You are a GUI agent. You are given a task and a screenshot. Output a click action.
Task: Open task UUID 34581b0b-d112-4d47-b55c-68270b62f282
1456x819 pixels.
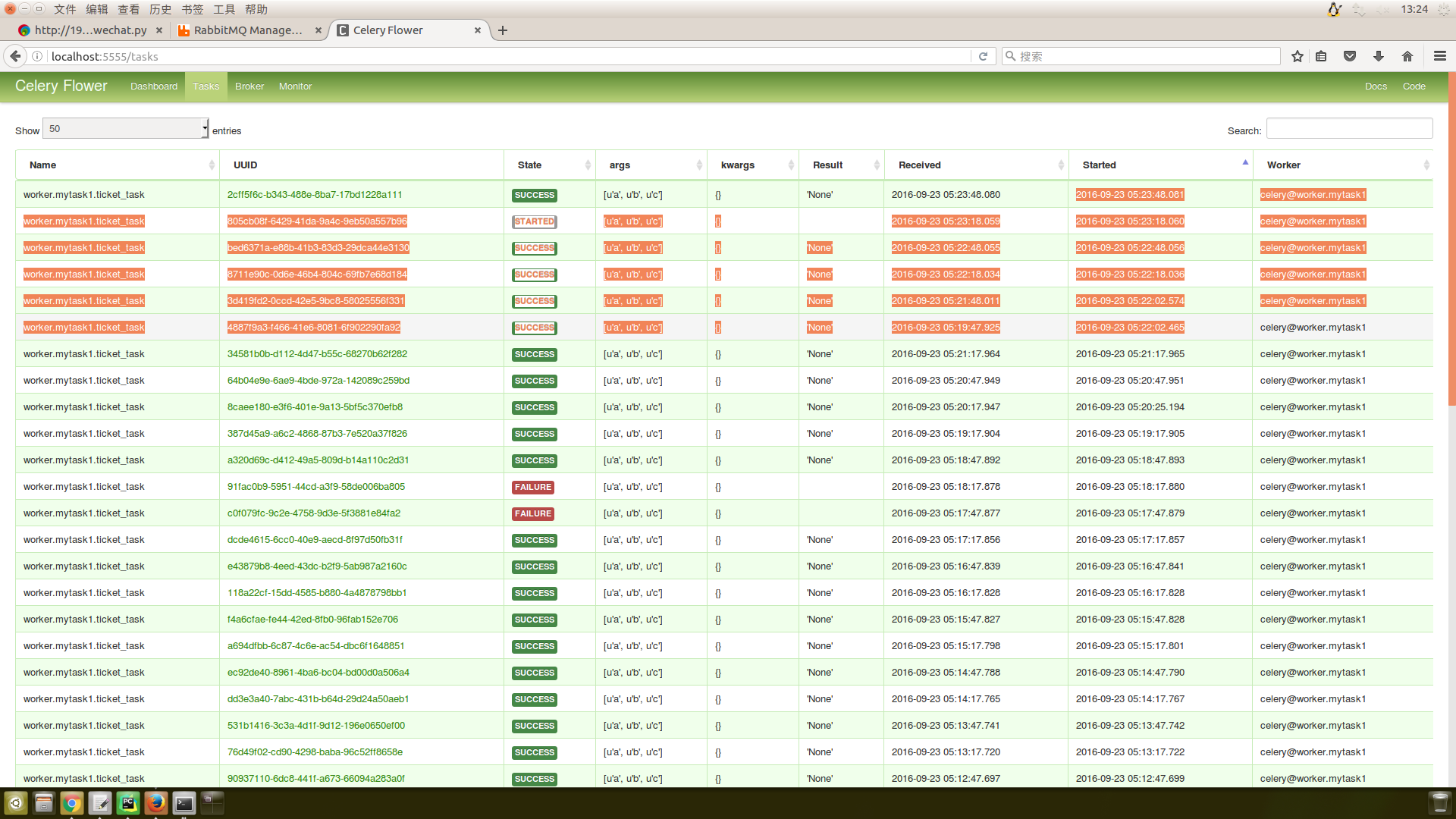coord(317,354)
